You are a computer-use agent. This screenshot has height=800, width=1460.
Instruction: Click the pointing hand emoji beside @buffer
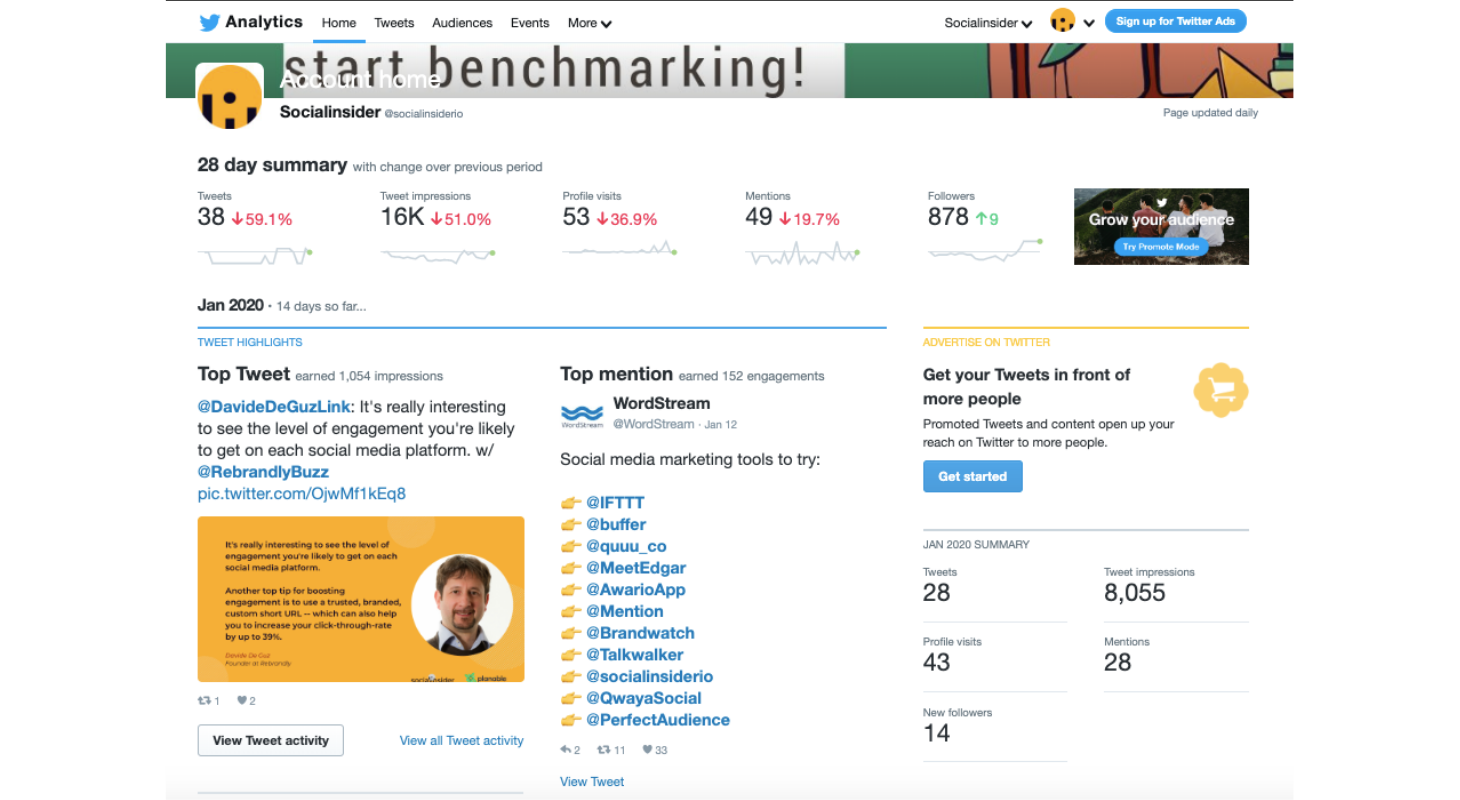(x=571, y=524)
